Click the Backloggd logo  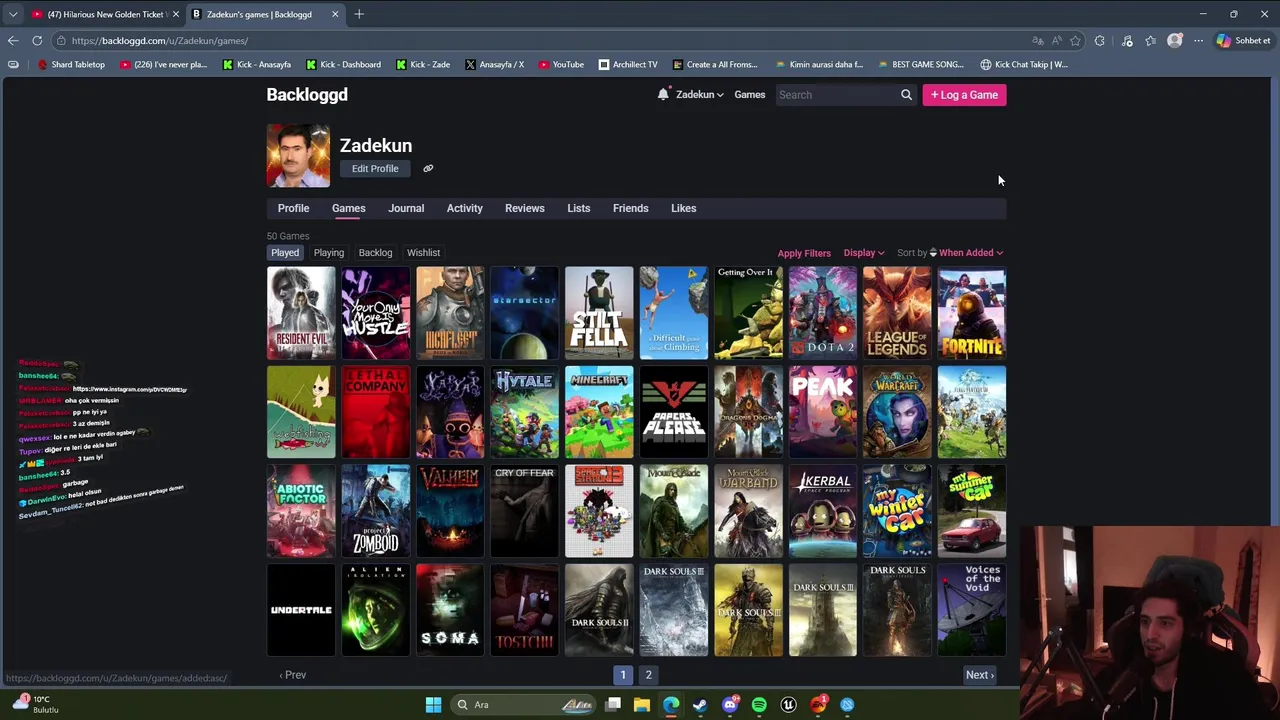pos(307,94)
